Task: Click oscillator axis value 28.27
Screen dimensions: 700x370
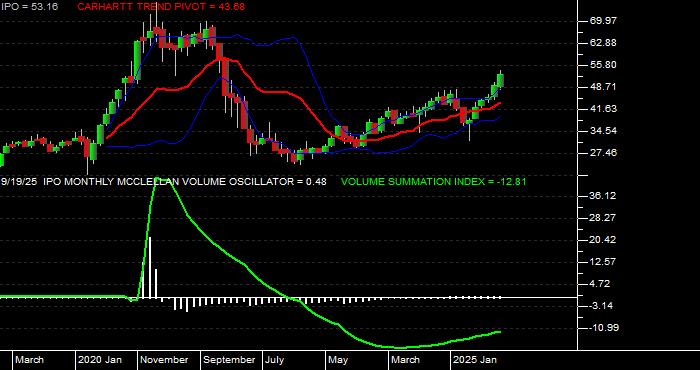Action: tap(603, 217)
